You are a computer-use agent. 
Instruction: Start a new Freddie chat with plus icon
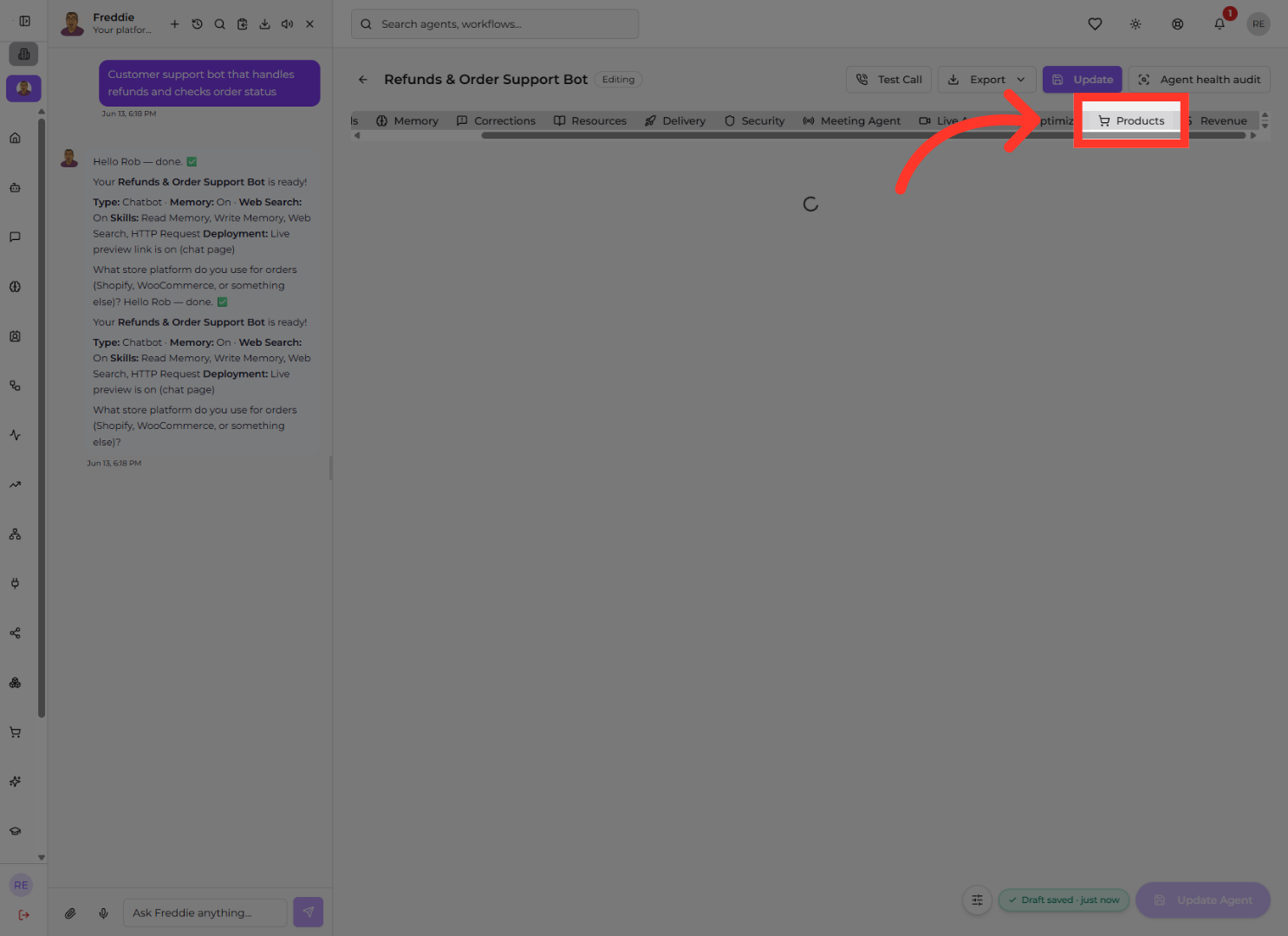click(174, 24)
